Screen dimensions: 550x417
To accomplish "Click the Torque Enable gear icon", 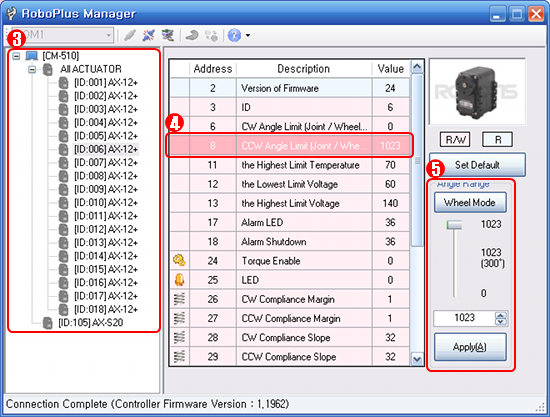I will (179, 260).
